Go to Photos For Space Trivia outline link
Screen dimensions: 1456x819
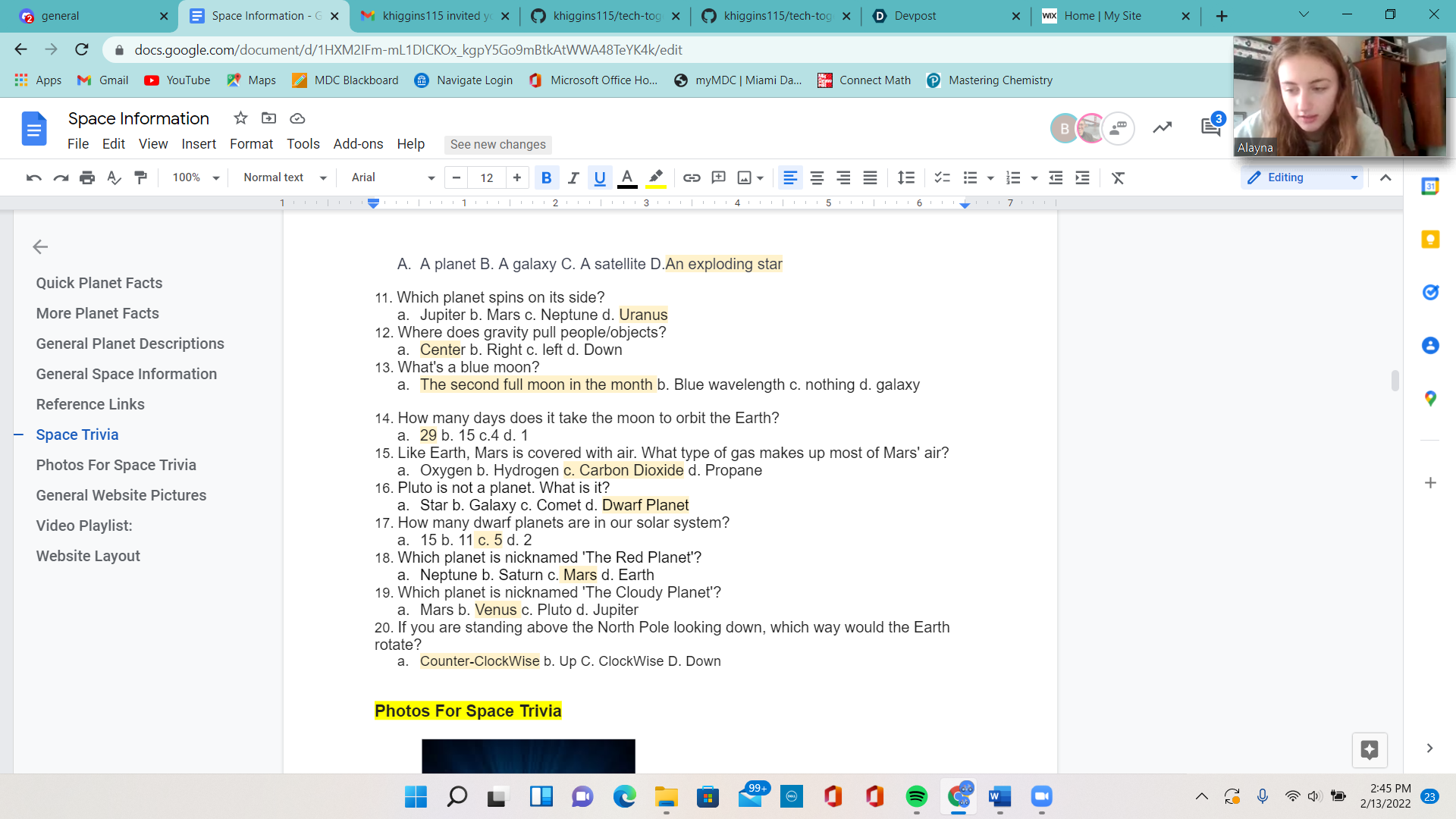click(x=116, y=465)
